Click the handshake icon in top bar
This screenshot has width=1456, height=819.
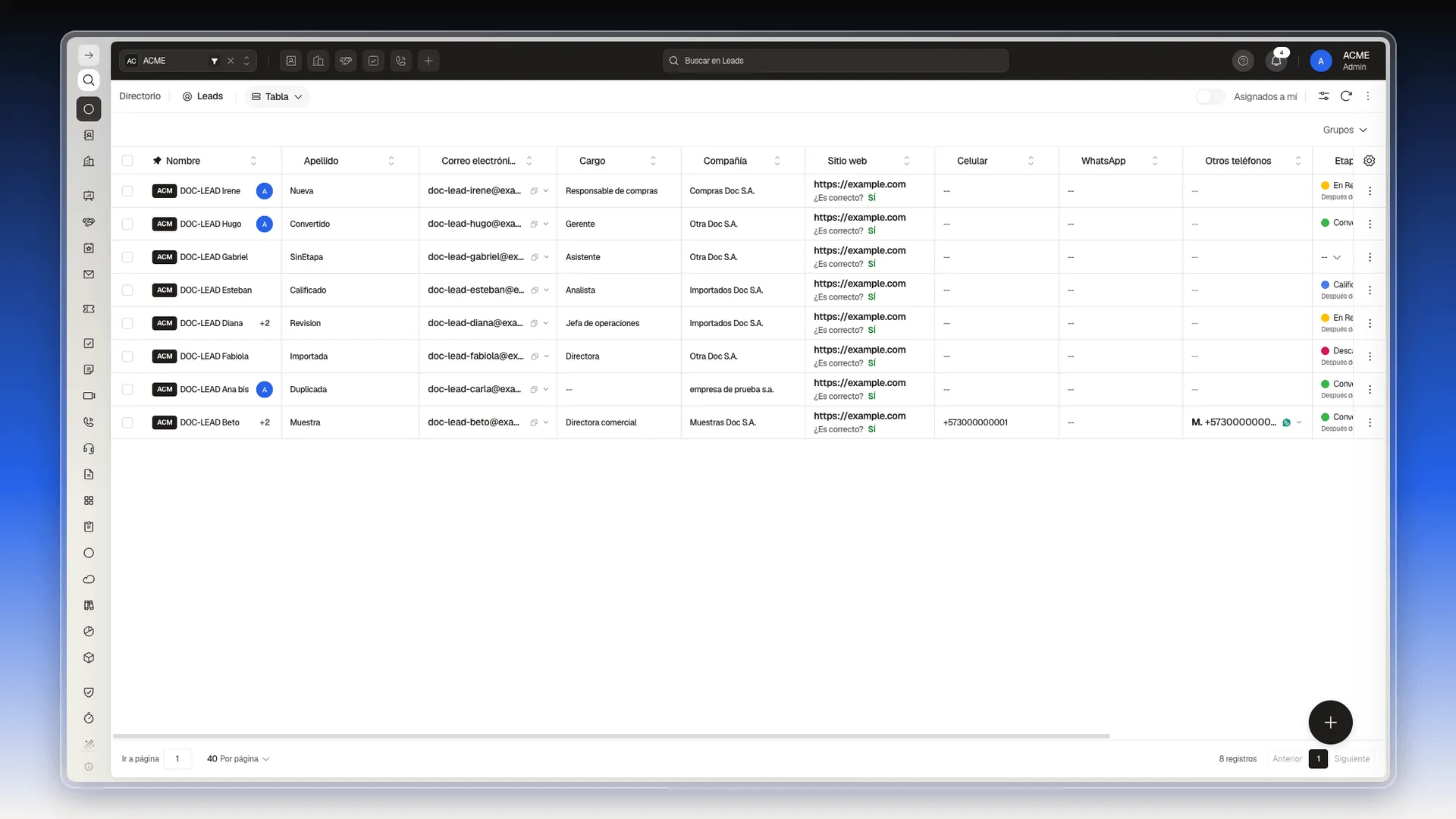click(x=346, y=61)
